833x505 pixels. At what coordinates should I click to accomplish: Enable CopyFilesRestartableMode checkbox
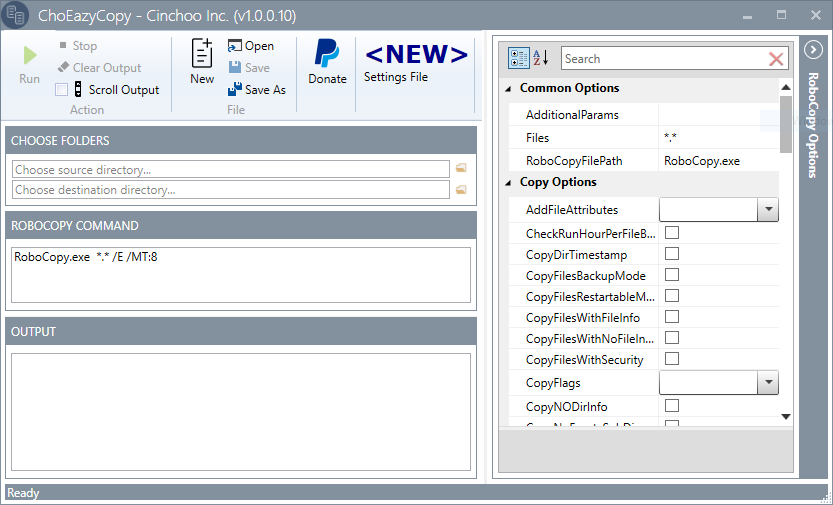pyautogui.click(x=672, y=296)
